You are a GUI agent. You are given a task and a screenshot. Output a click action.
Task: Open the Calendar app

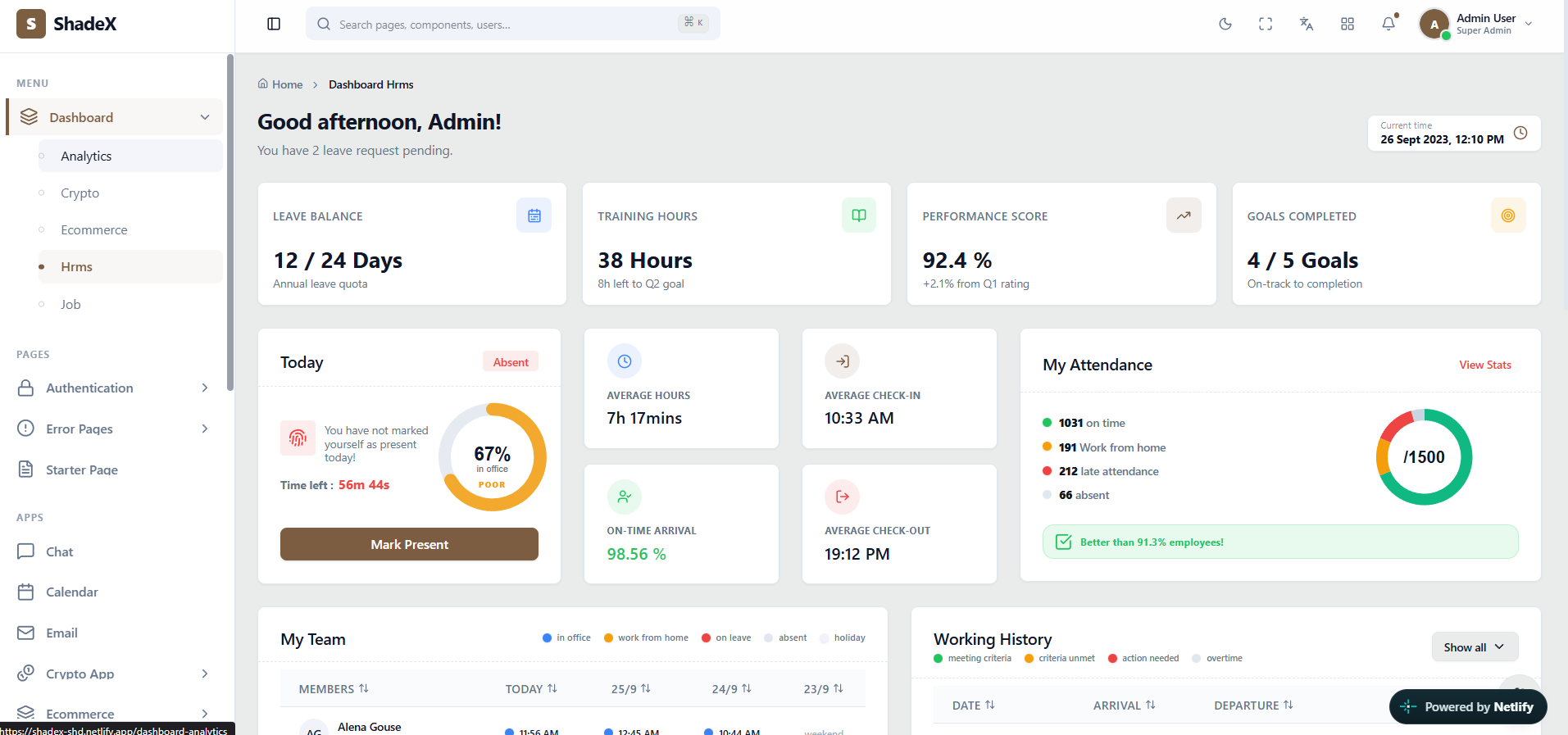pyautogui.click(x=115, y=592)
